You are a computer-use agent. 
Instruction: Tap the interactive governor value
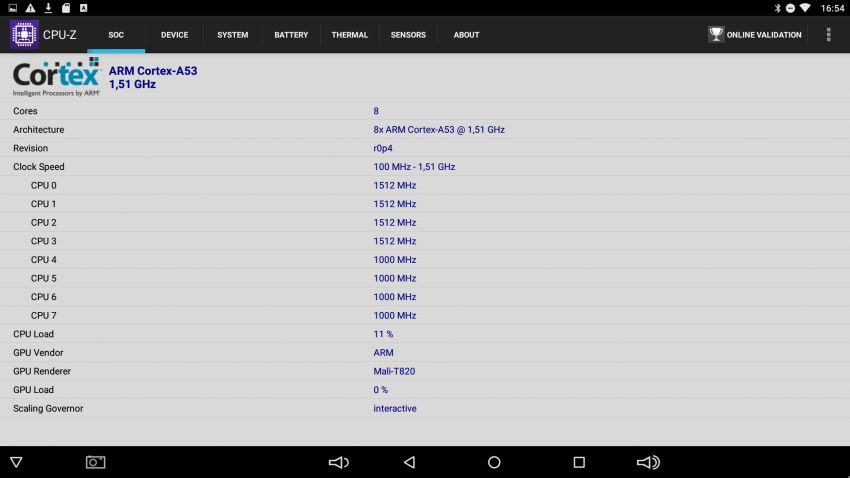(x=395, y=409)
